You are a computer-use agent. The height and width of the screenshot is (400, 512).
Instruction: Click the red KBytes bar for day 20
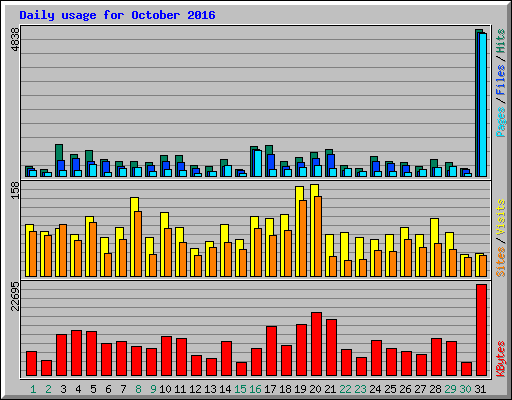316,344
